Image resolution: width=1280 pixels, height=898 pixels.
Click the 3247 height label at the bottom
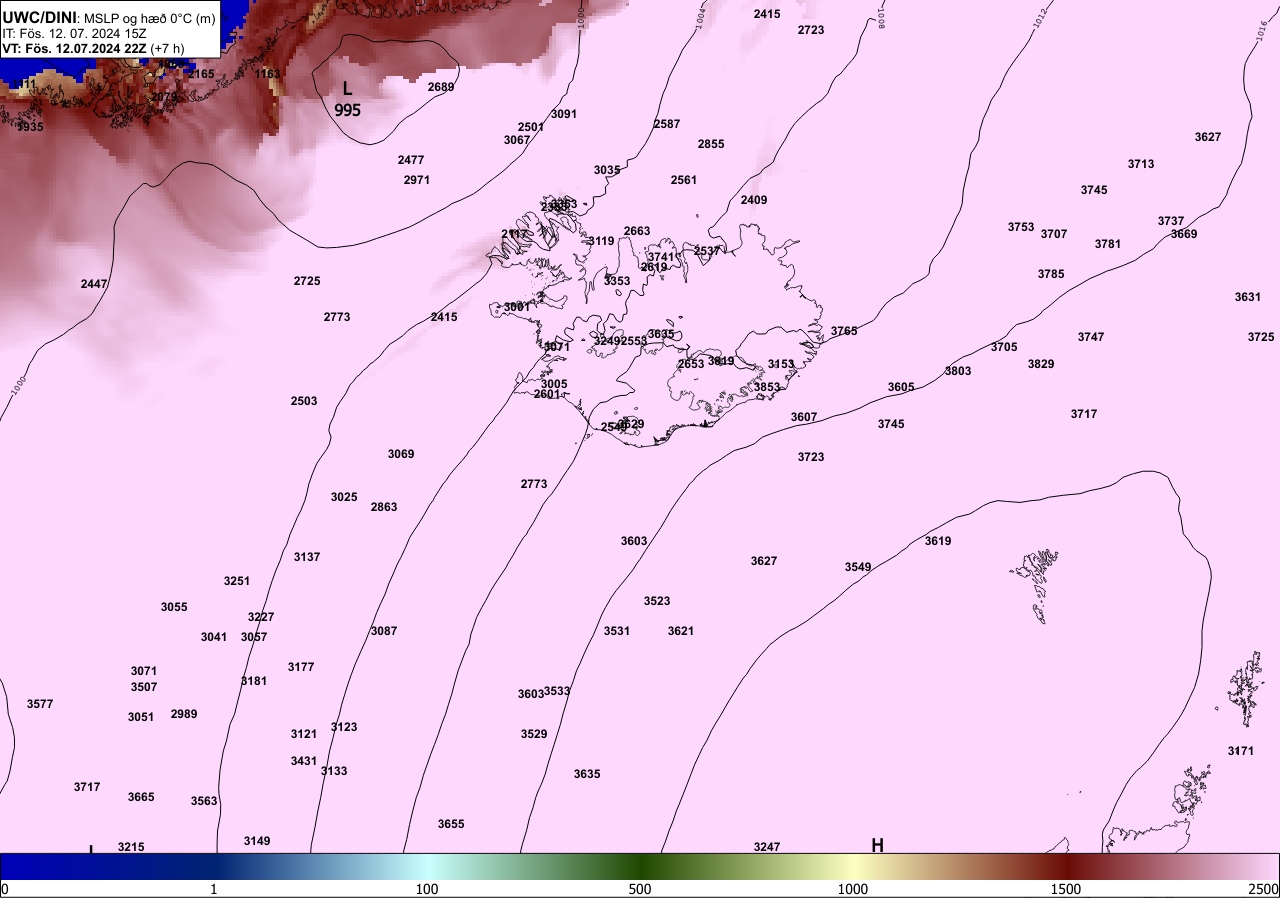click(x=767, y=847)
